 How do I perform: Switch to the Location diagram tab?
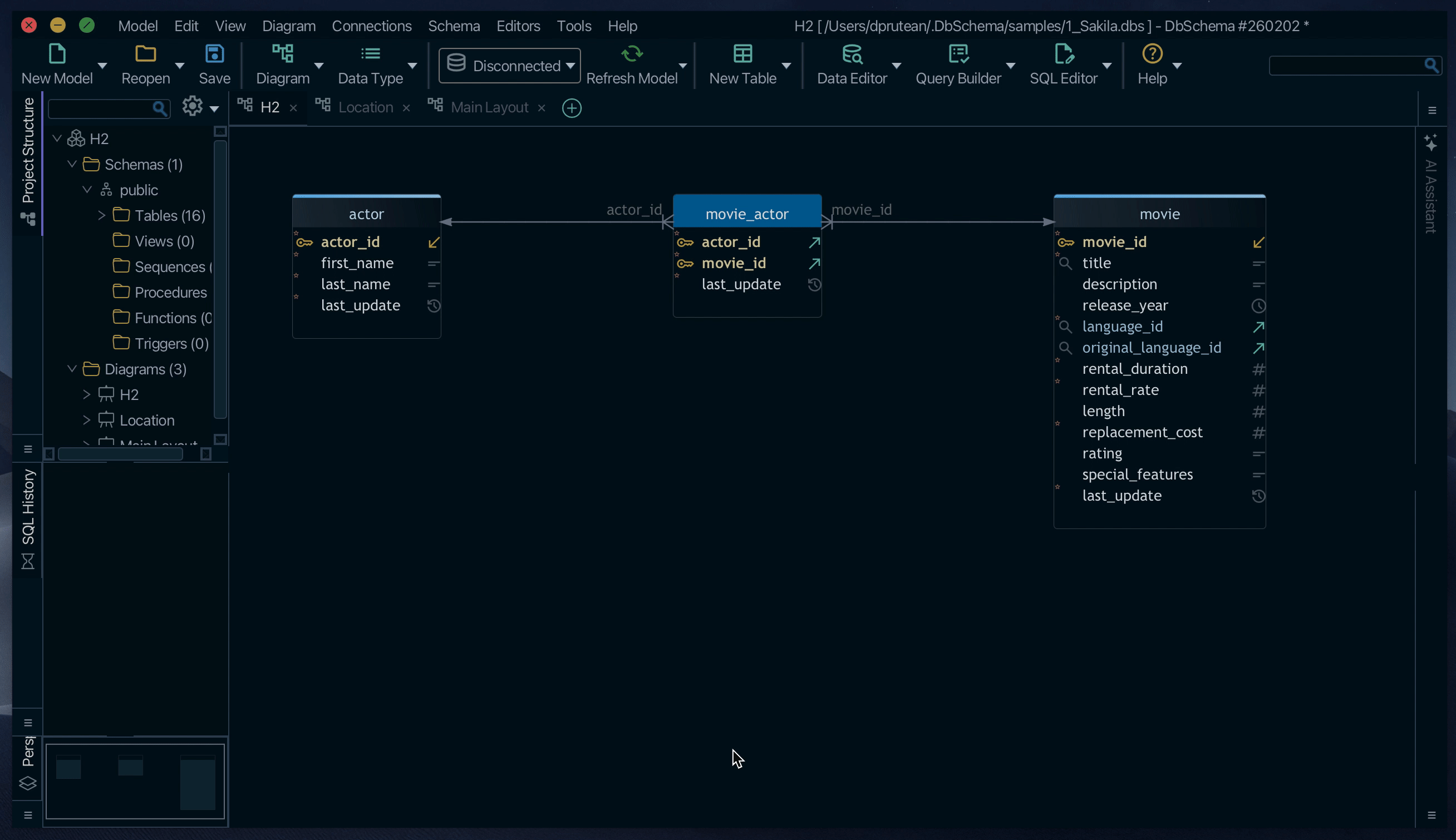(x=365, y=107)
